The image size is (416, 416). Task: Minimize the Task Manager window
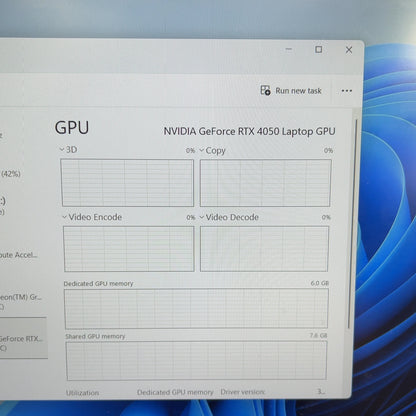tap(289, 49)
